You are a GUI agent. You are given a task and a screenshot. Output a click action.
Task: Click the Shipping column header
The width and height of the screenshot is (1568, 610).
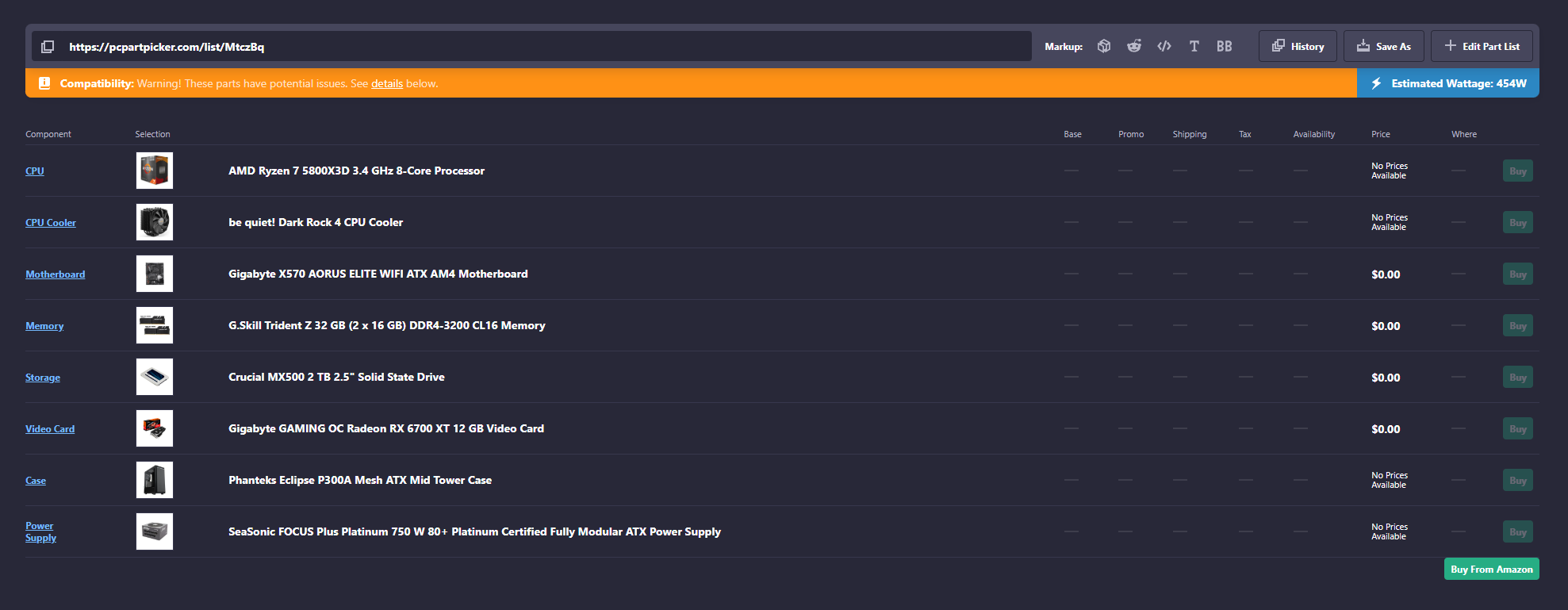(x=1190, y=134)
